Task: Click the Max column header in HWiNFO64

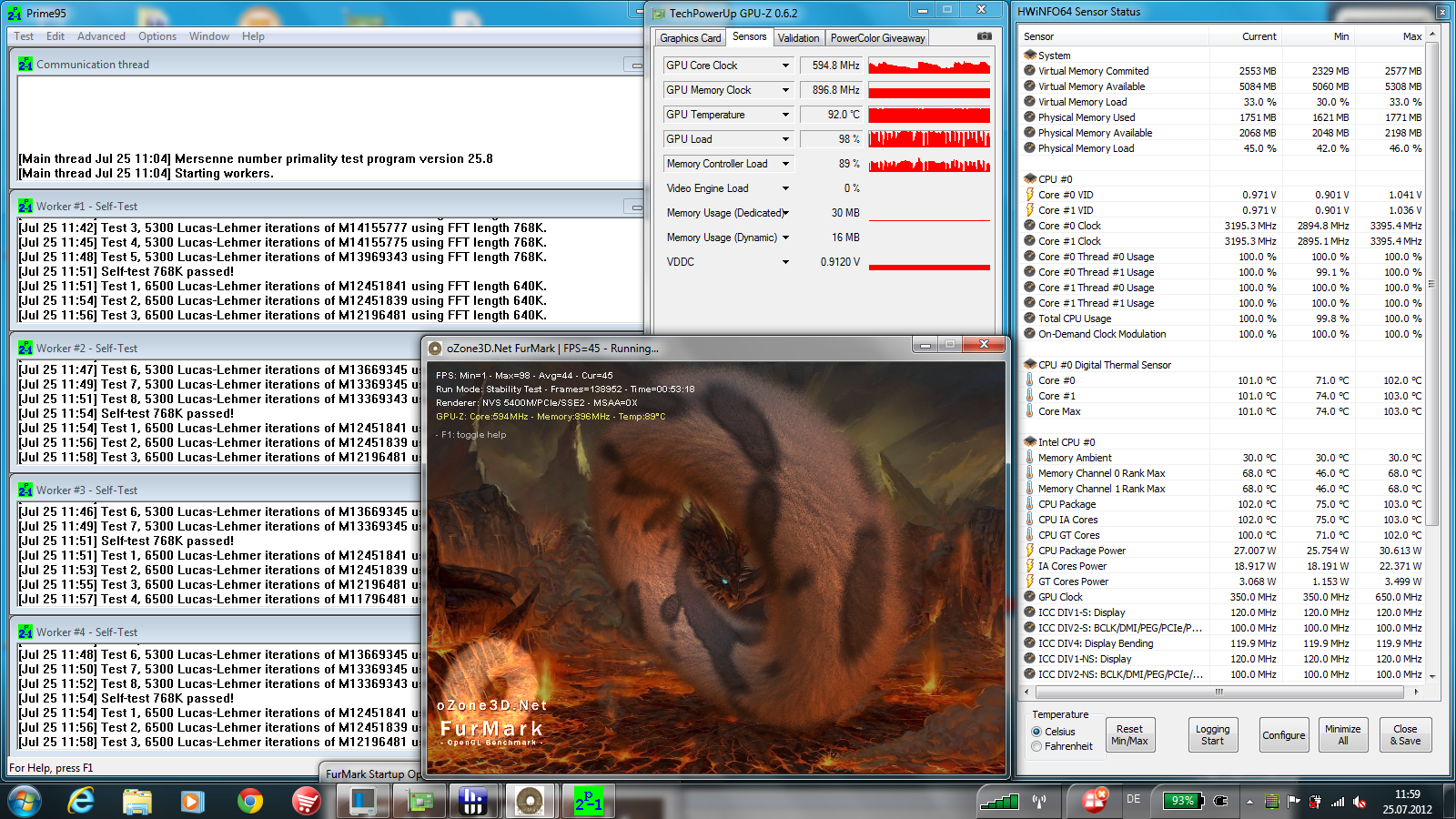Action: (1411, 36)
